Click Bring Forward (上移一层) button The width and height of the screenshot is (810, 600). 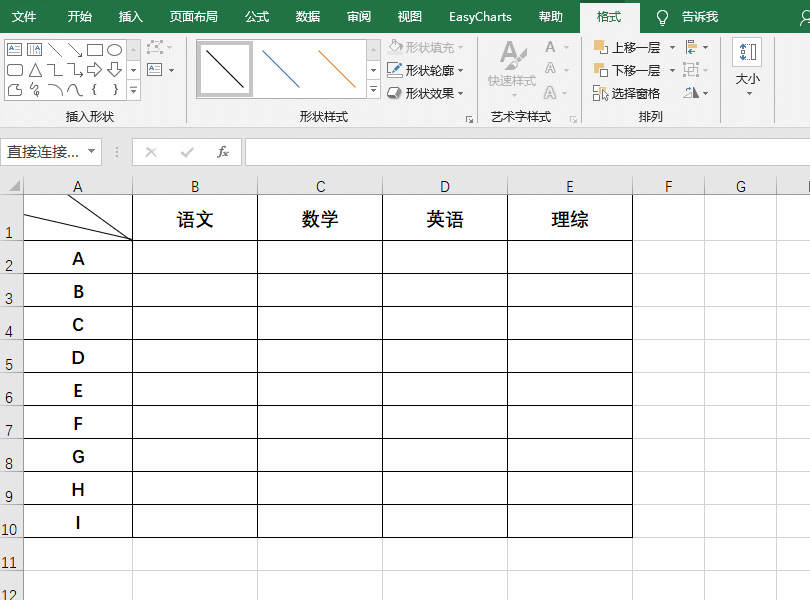point(628,48)
